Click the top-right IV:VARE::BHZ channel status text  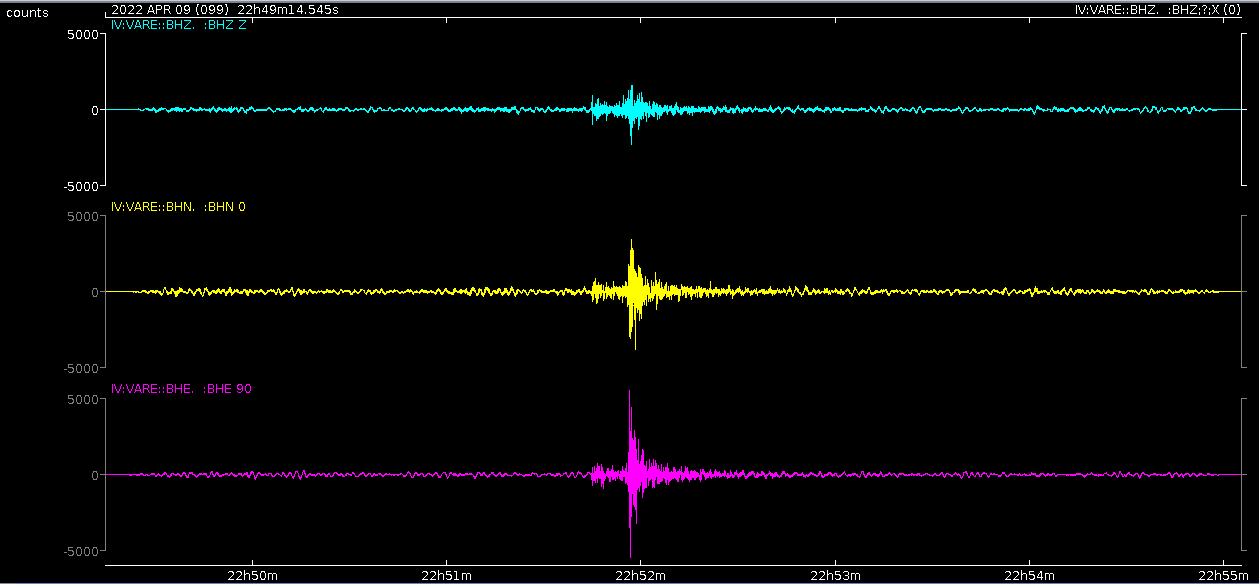[1158, 8]
